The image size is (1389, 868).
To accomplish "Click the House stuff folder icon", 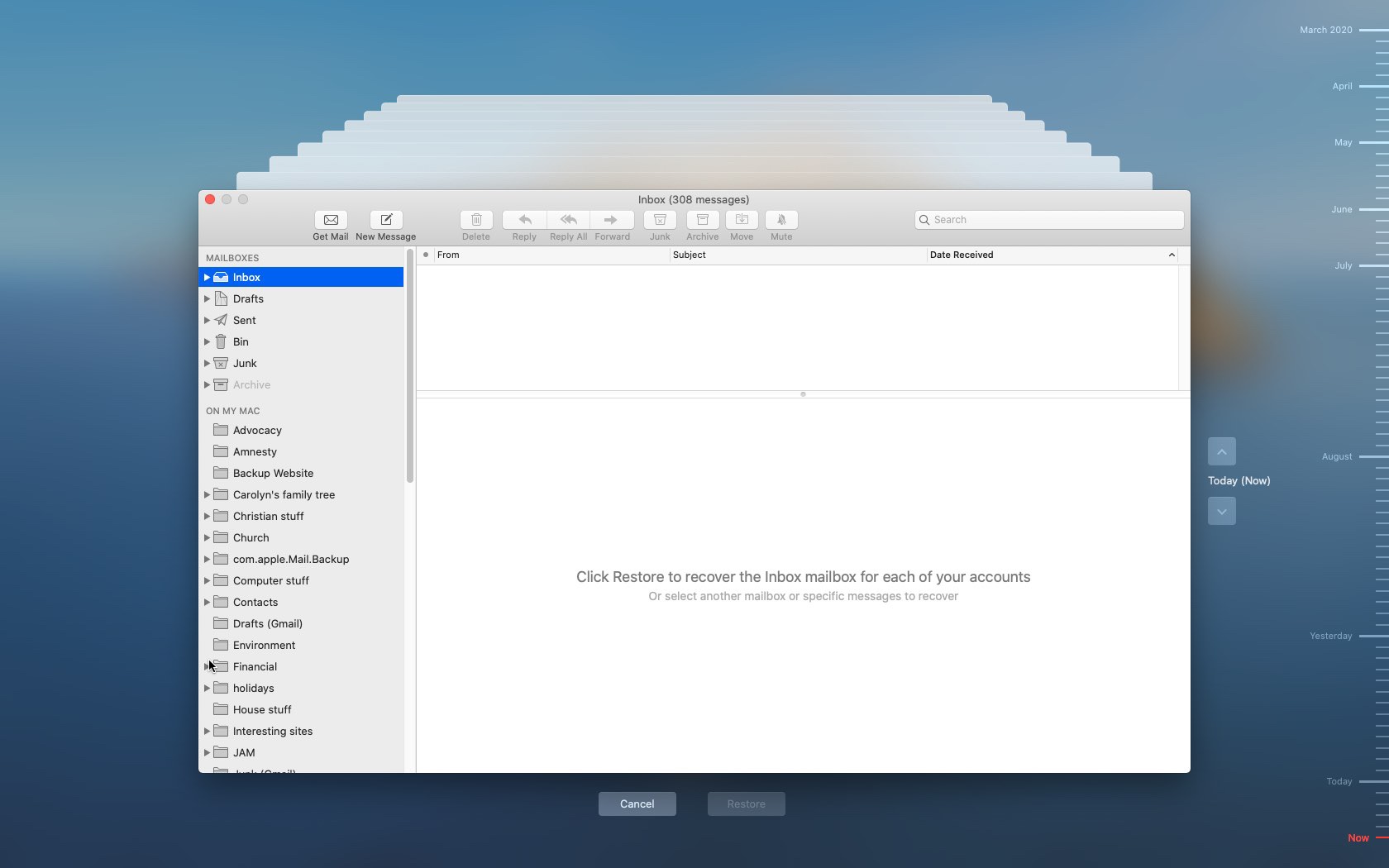I will tap(221, 709).
